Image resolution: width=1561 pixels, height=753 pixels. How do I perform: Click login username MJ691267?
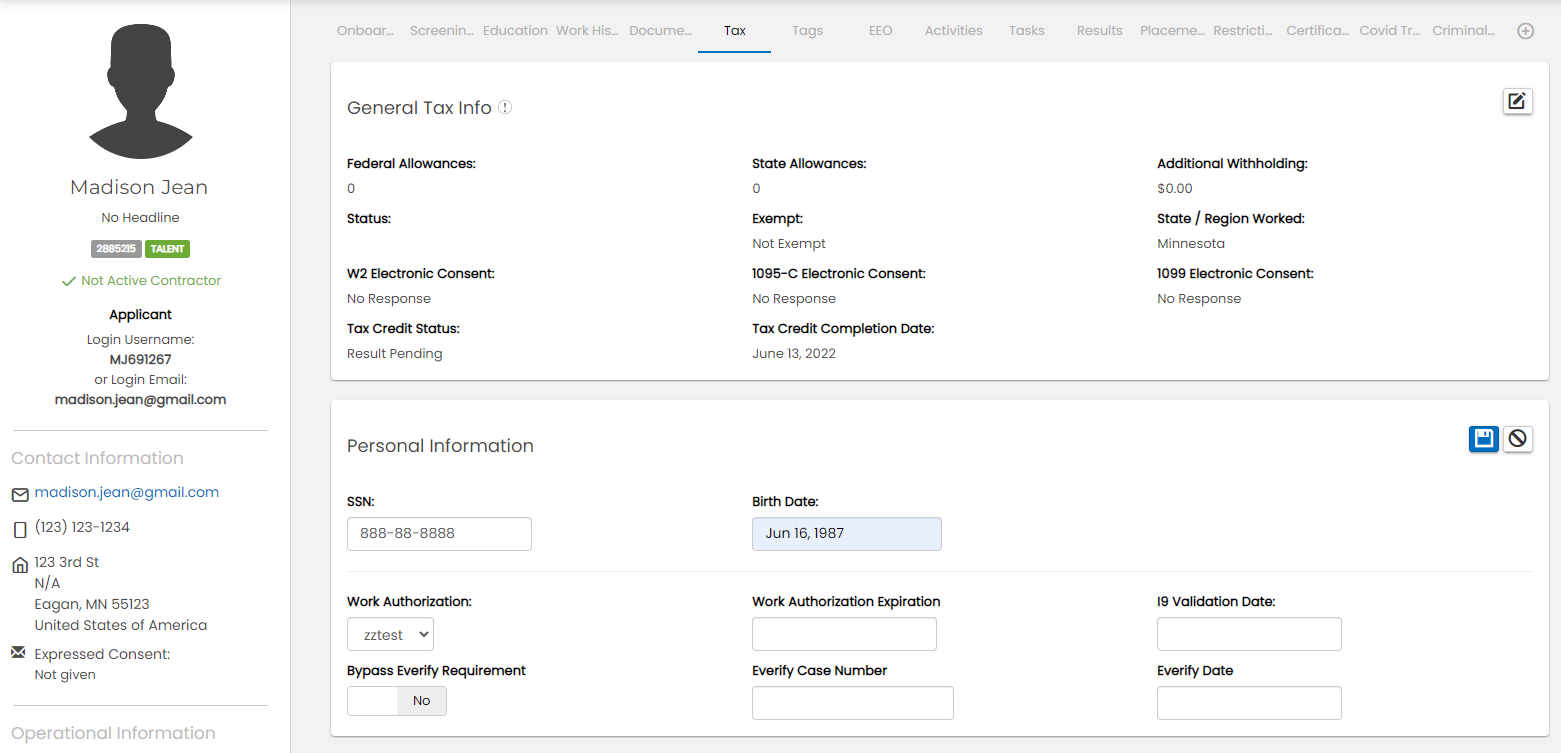[x=140, y=359]
